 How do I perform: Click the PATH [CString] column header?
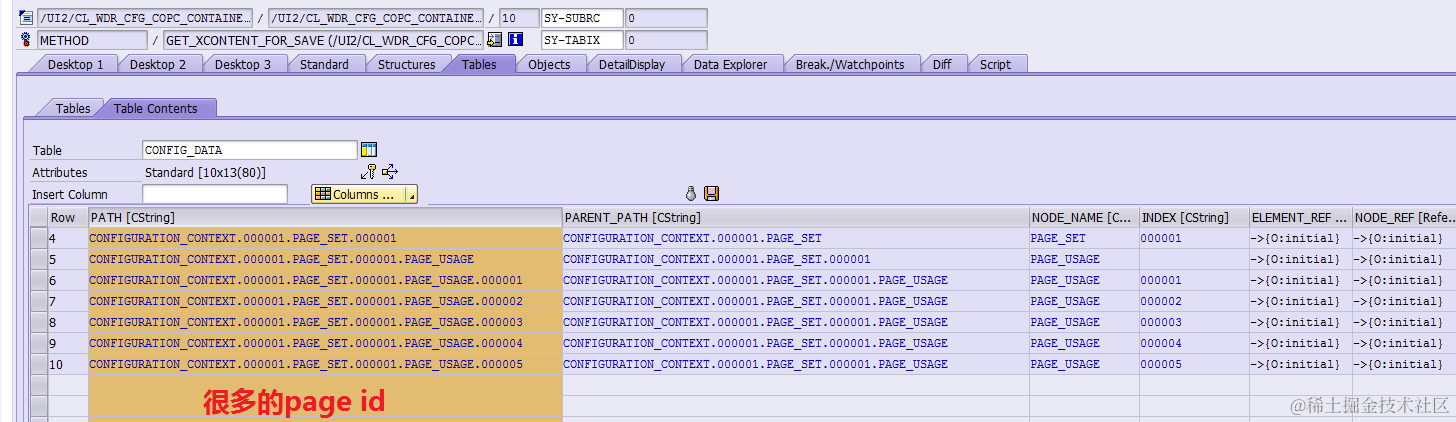[x=325, y=217]
